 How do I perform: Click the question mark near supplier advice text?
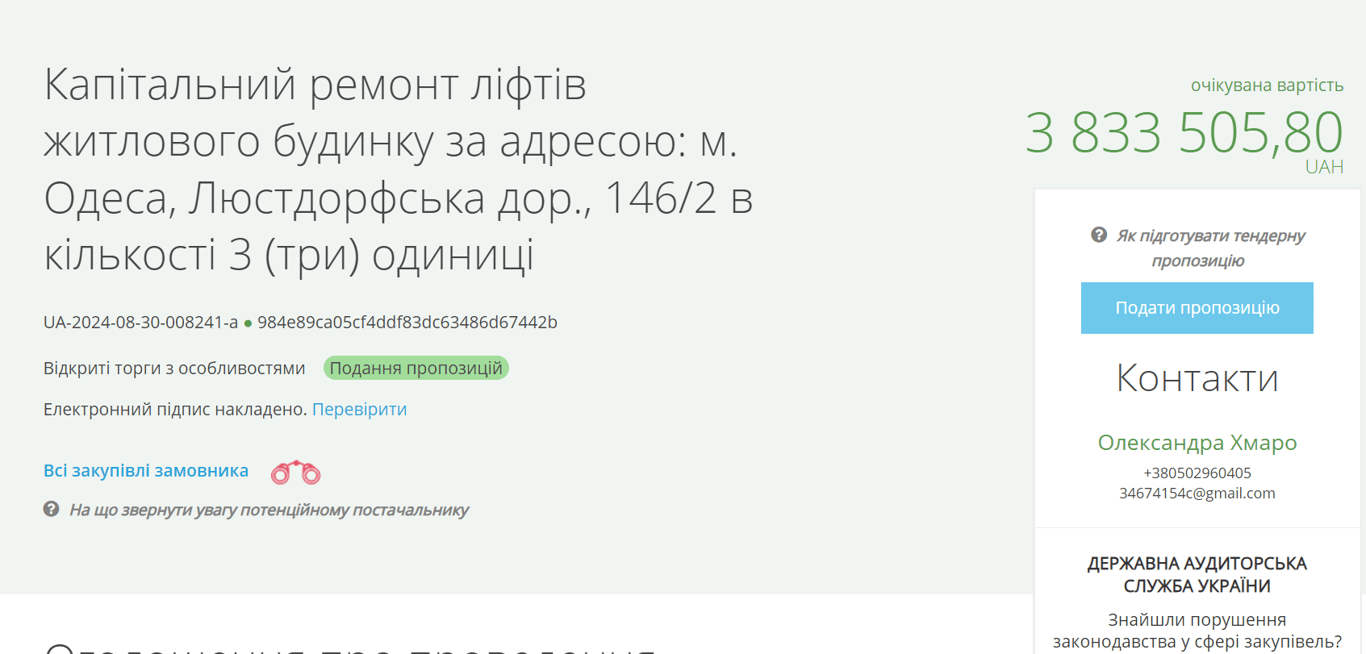[49, 510]
